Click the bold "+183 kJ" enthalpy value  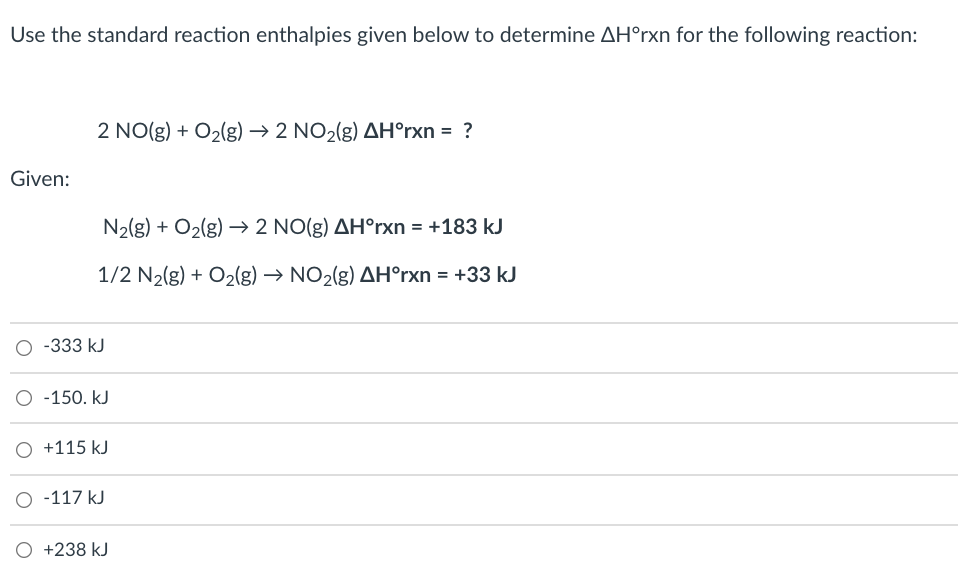click(466, 227)
